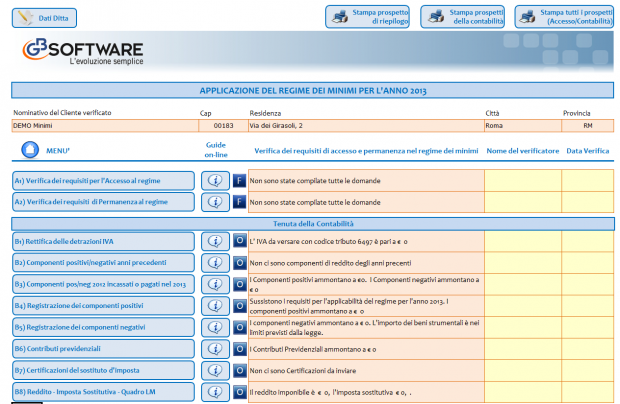
Task: Click Nome del verificatore cell for A1 row
Action: point(523,181)
